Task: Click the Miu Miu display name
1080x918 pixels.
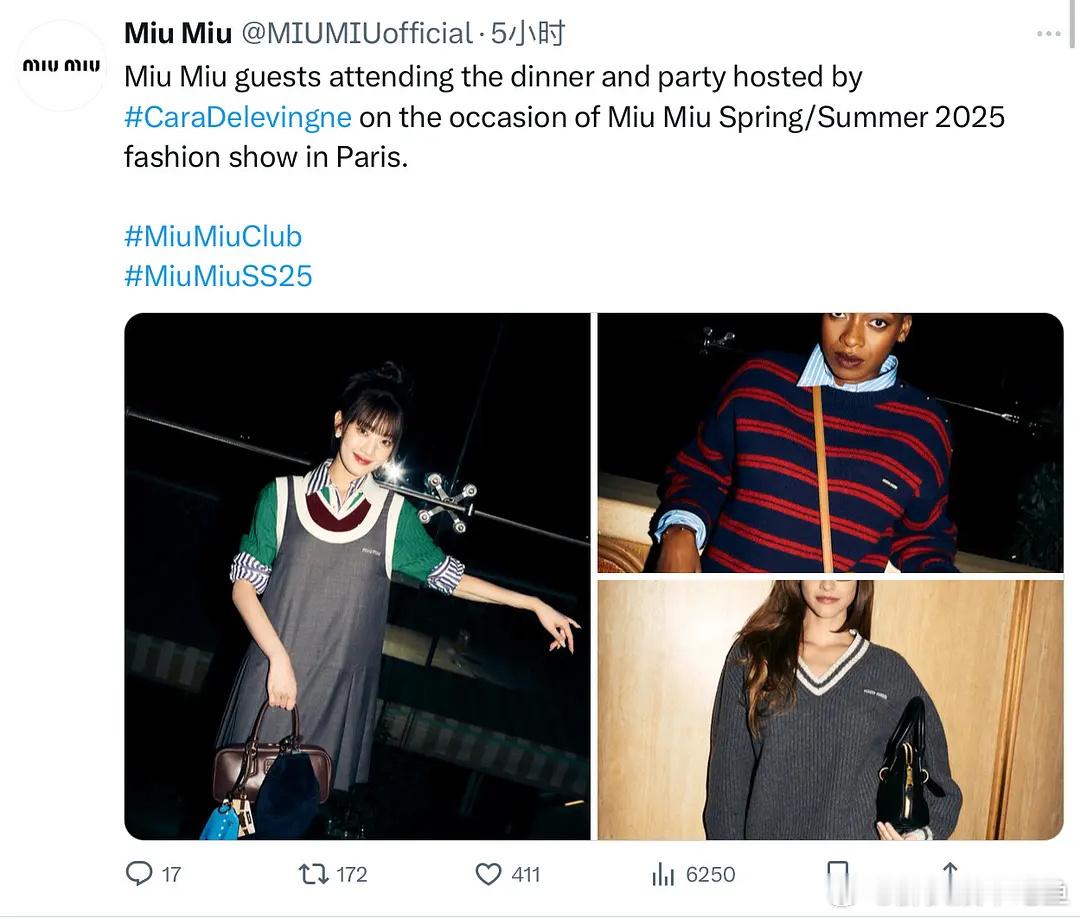Action: click(x=175, y=31)
